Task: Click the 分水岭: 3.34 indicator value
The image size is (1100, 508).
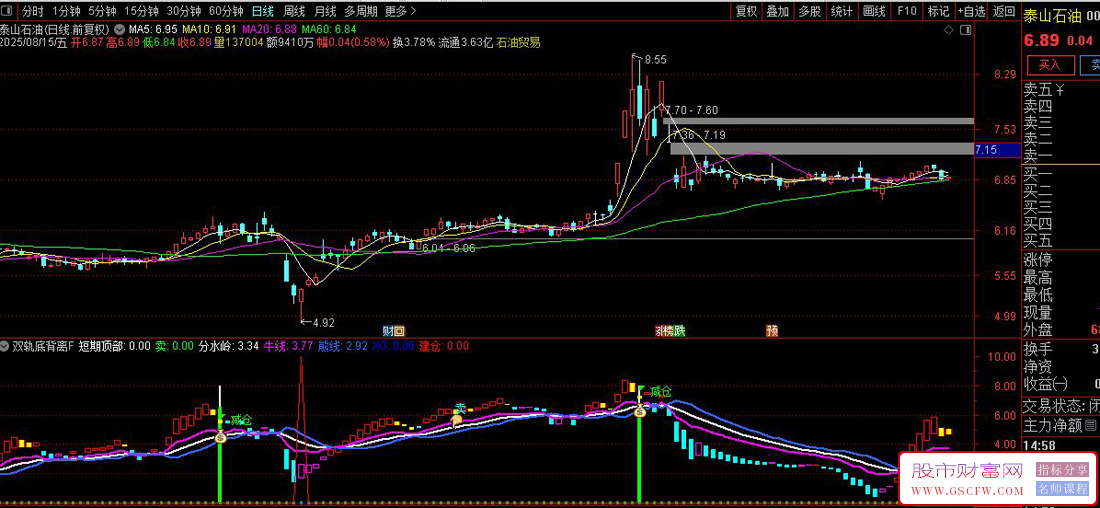Action: pyautogui.click(x=229, y=346)
